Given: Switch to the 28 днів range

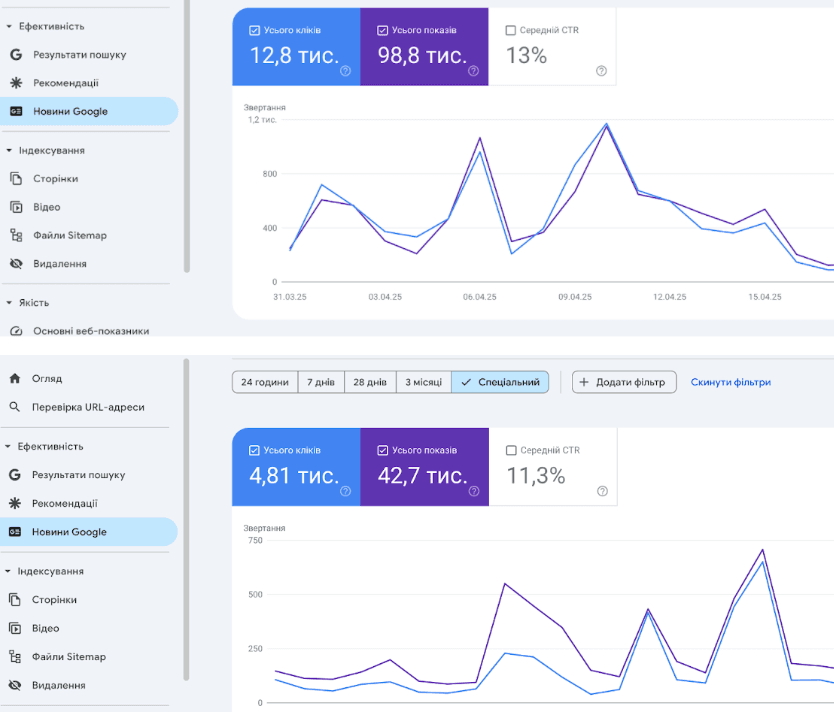Looking at the screenshot, I should [369, 382].
